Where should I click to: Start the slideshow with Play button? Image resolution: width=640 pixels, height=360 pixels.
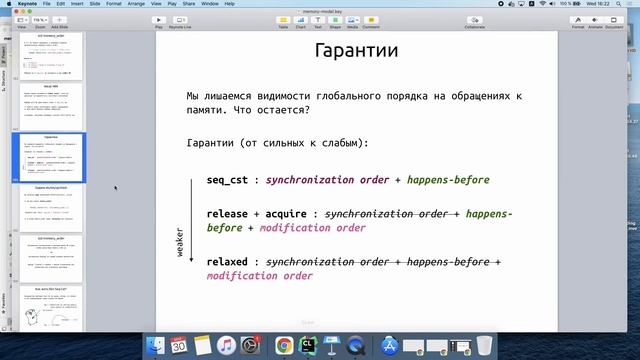[159, 20]
